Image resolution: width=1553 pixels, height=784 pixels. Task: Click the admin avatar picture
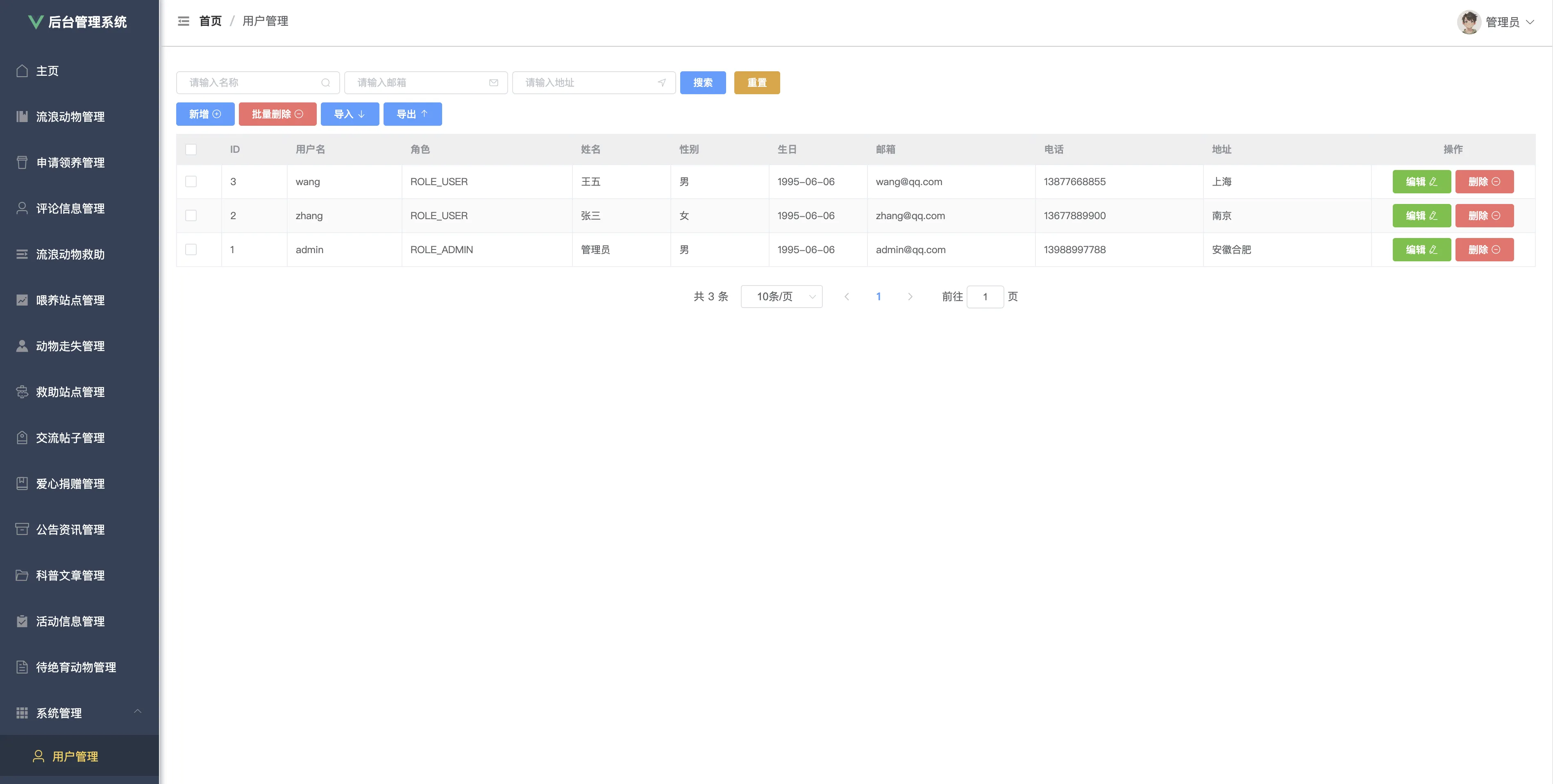click(x=1469, y=22)
